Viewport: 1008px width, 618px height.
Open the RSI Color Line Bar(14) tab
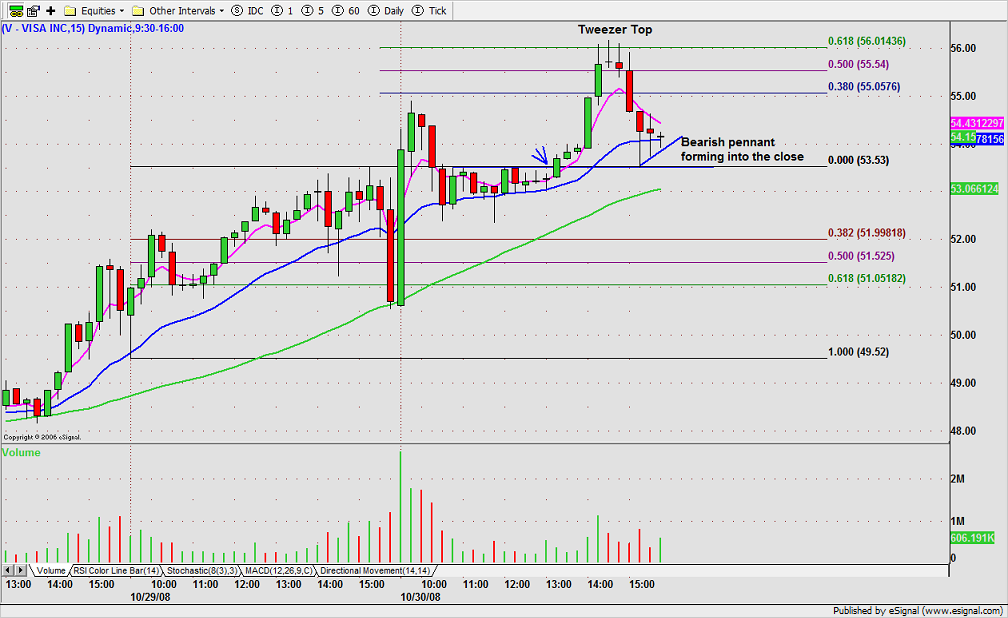pyautogui.click(x=116, y=570)
